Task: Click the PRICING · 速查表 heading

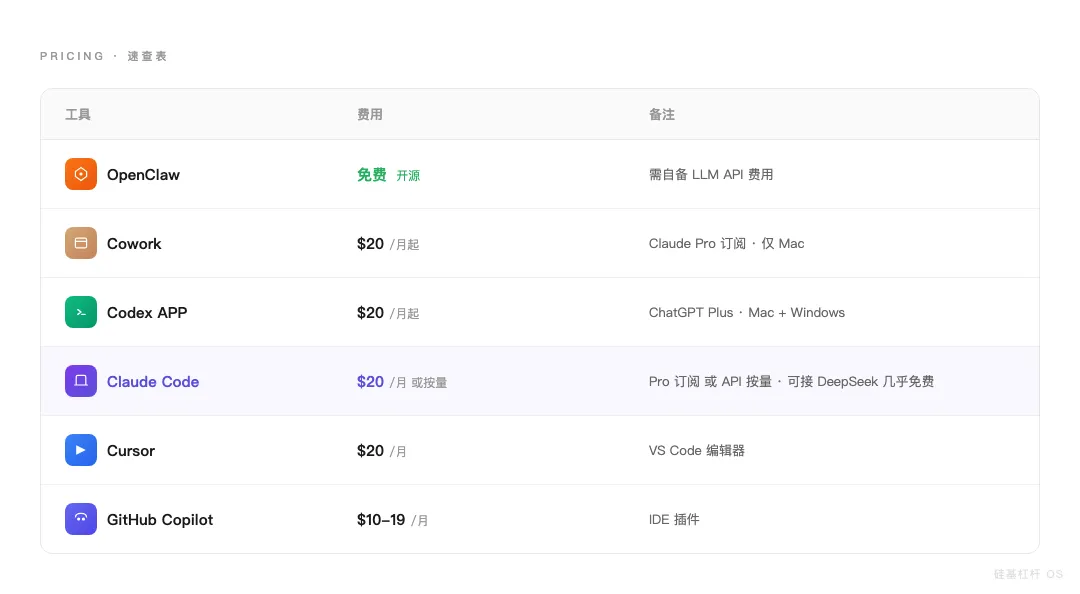Action: coord(104,56)
